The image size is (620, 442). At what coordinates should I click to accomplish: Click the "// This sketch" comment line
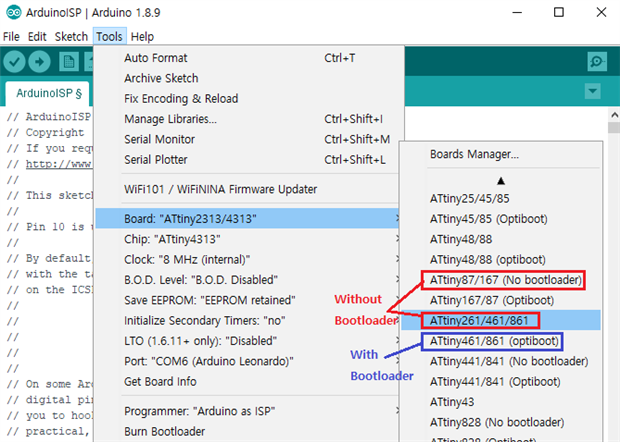point(49,195)
